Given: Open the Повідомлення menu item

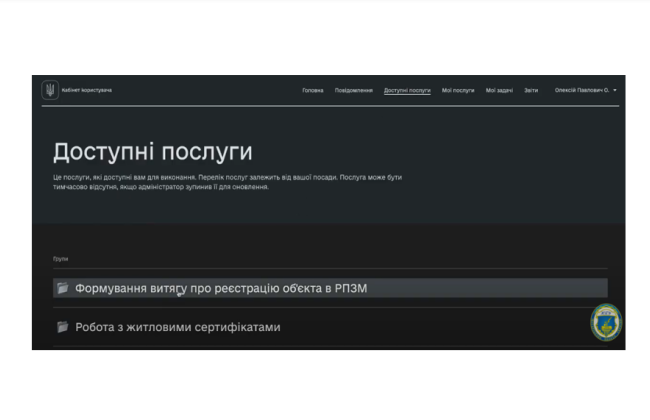Looking at the screenshot, I should click(x=354, y=90).
